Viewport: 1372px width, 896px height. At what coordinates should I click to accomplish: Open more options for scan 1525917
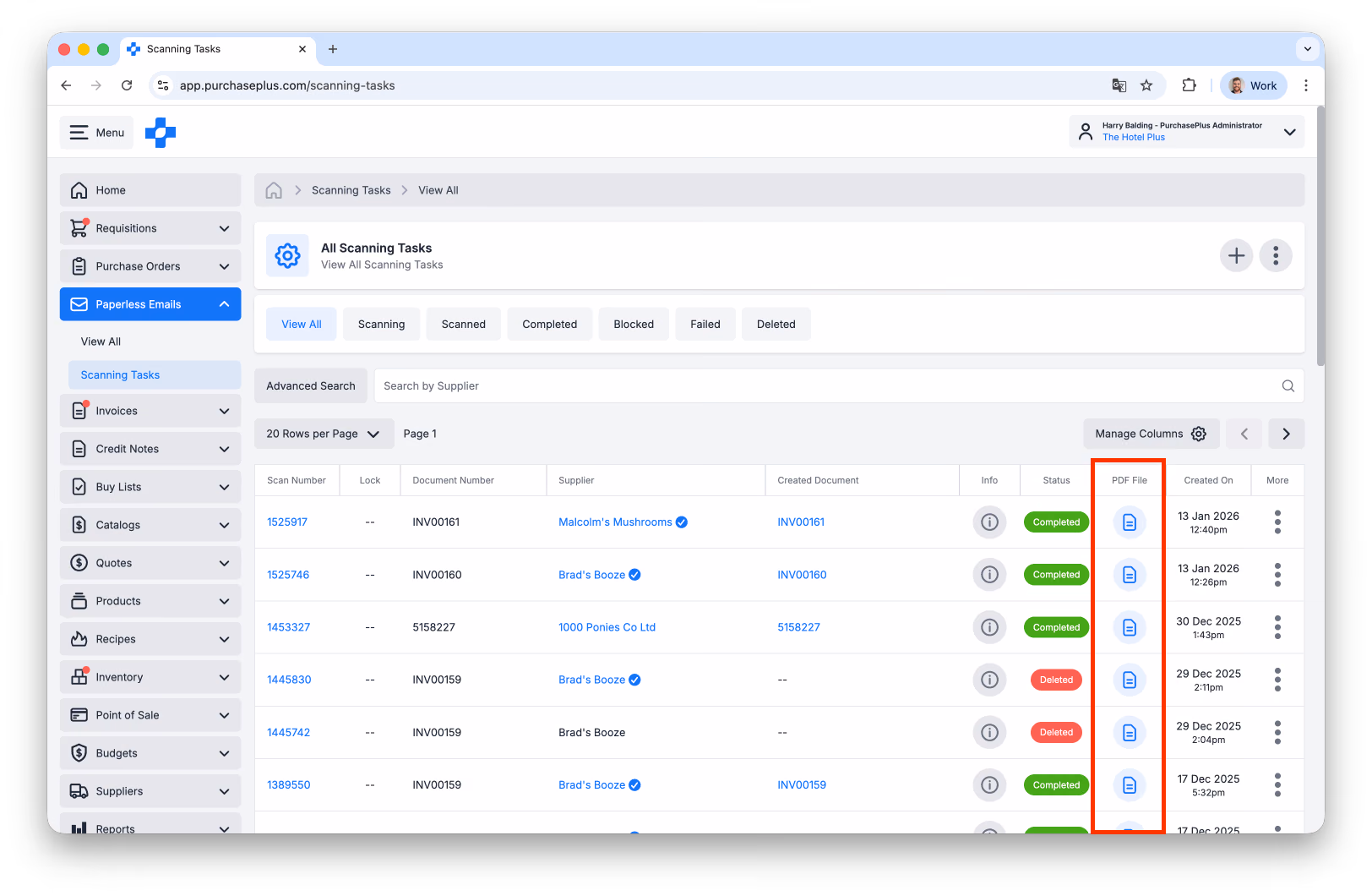[x=1277, y=522]
